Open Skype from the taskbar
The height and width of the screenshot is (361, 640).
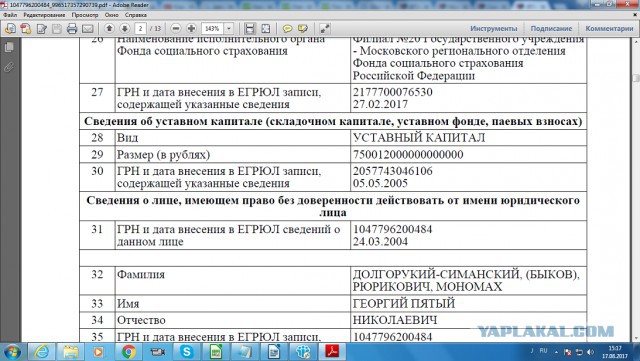tap(187, 352)
